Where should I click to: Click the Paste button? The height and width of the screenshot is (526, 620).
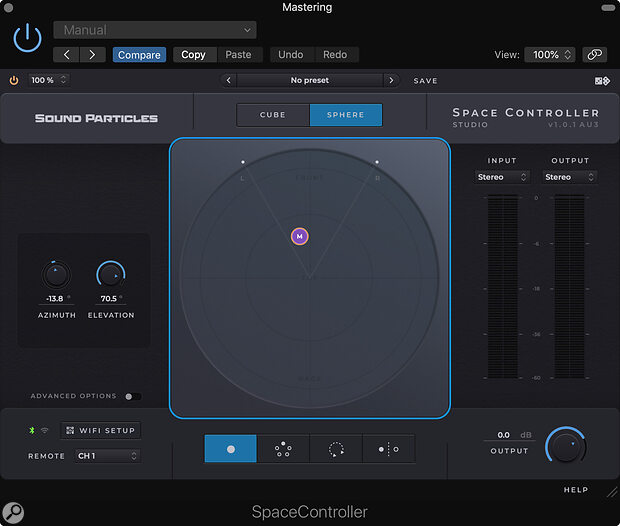[240, 55]
